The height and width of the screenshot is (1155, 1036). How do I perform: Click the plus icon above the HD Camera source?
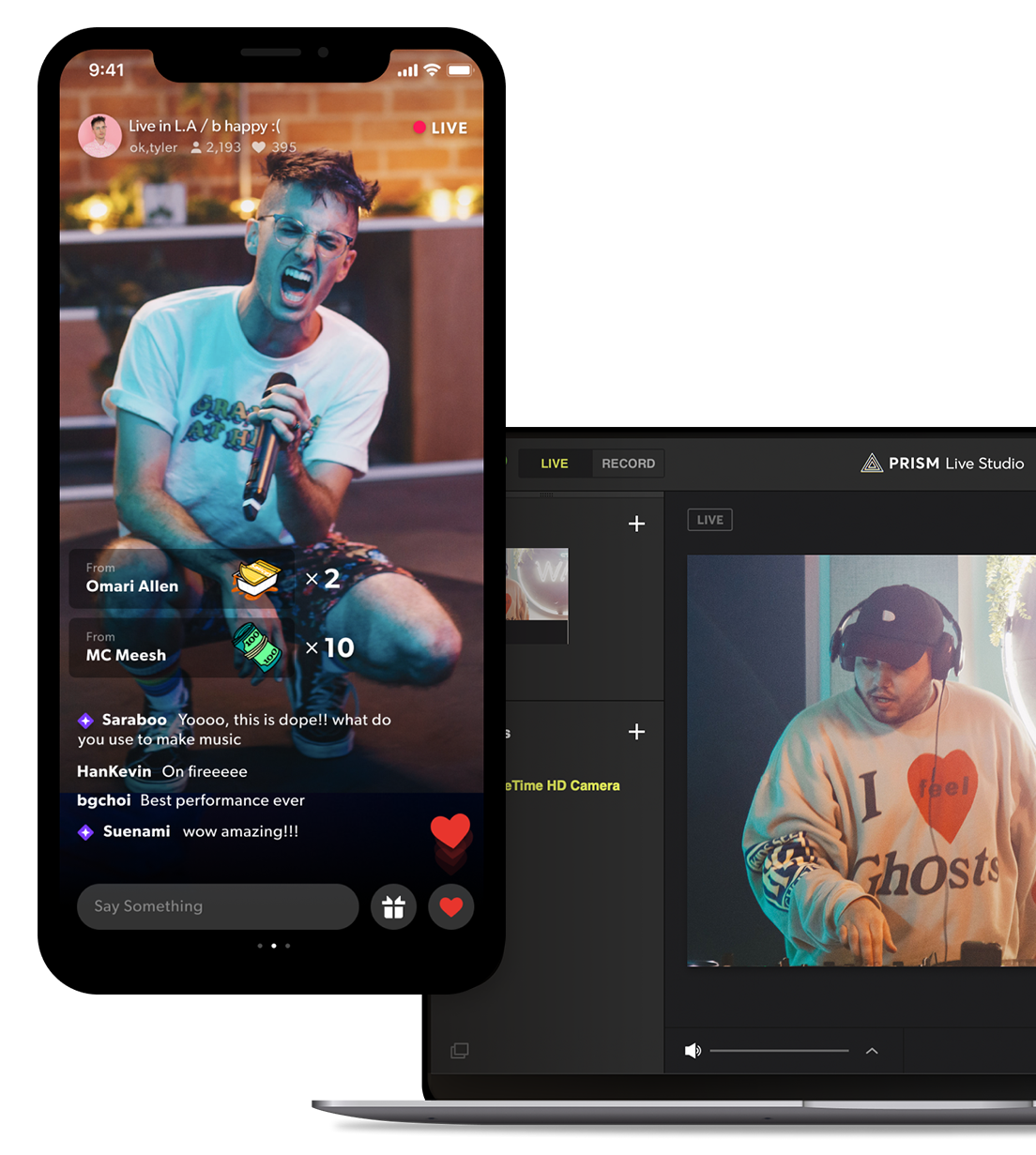pos(636,732)
